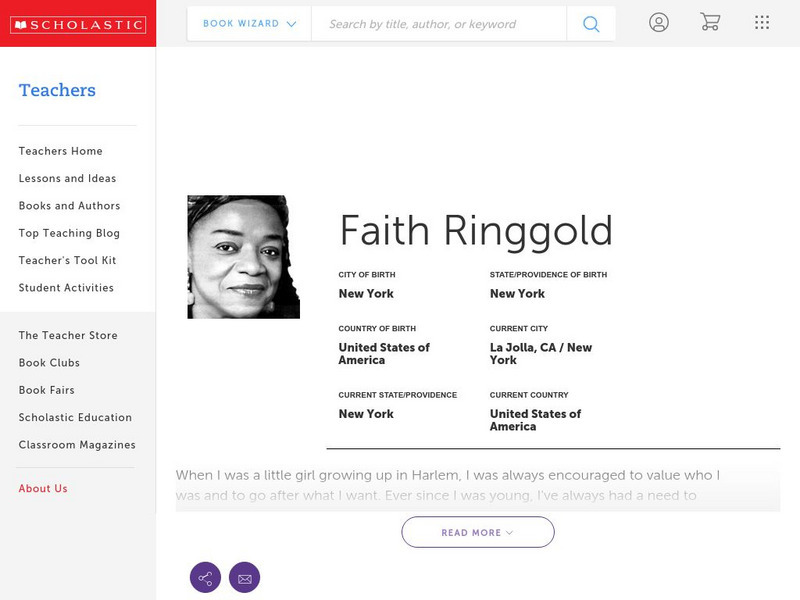Open the user account icon

point(658,22)
